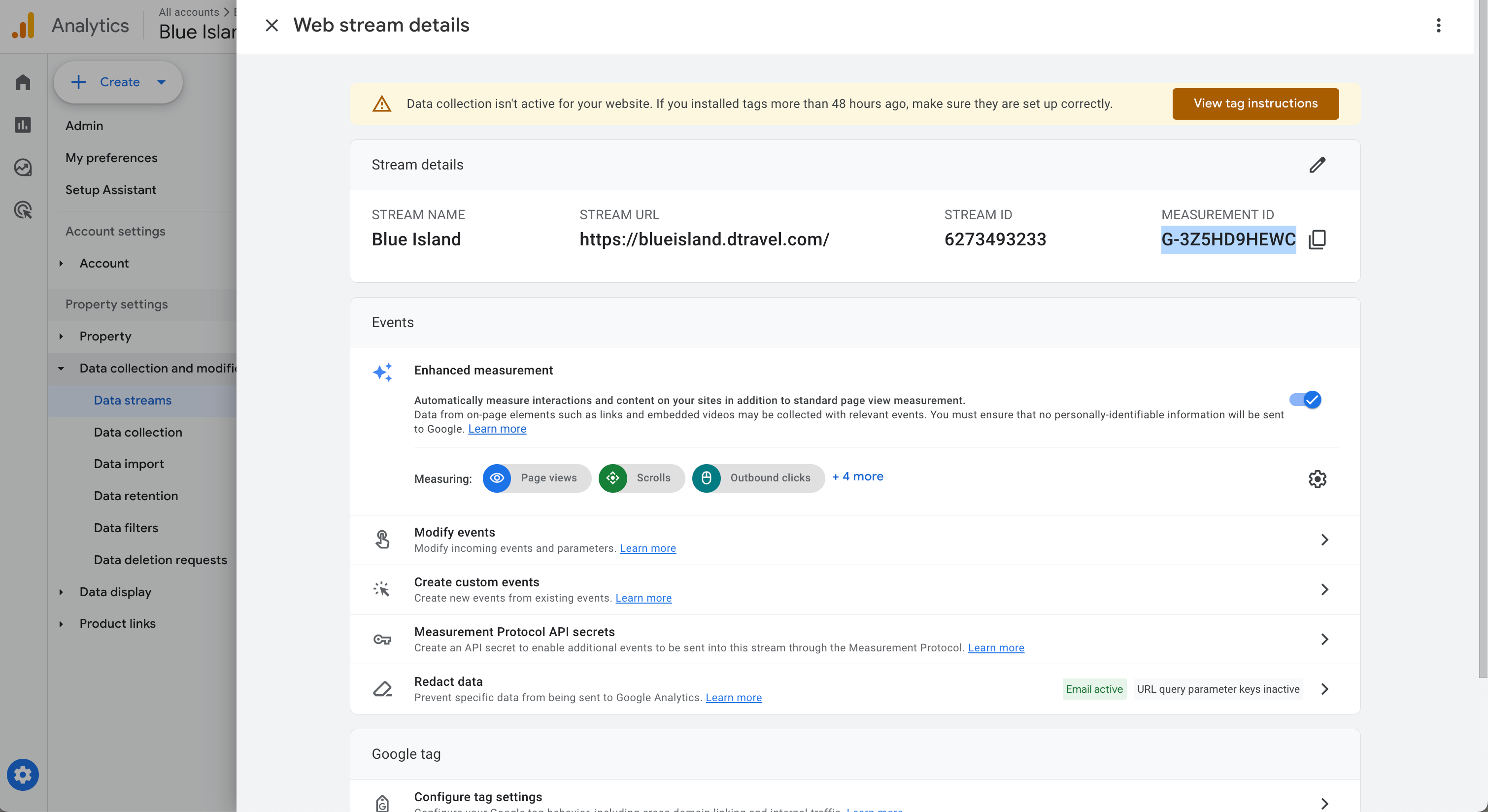
Task: Click the Email active status chip
Action: coord(1094,689)
